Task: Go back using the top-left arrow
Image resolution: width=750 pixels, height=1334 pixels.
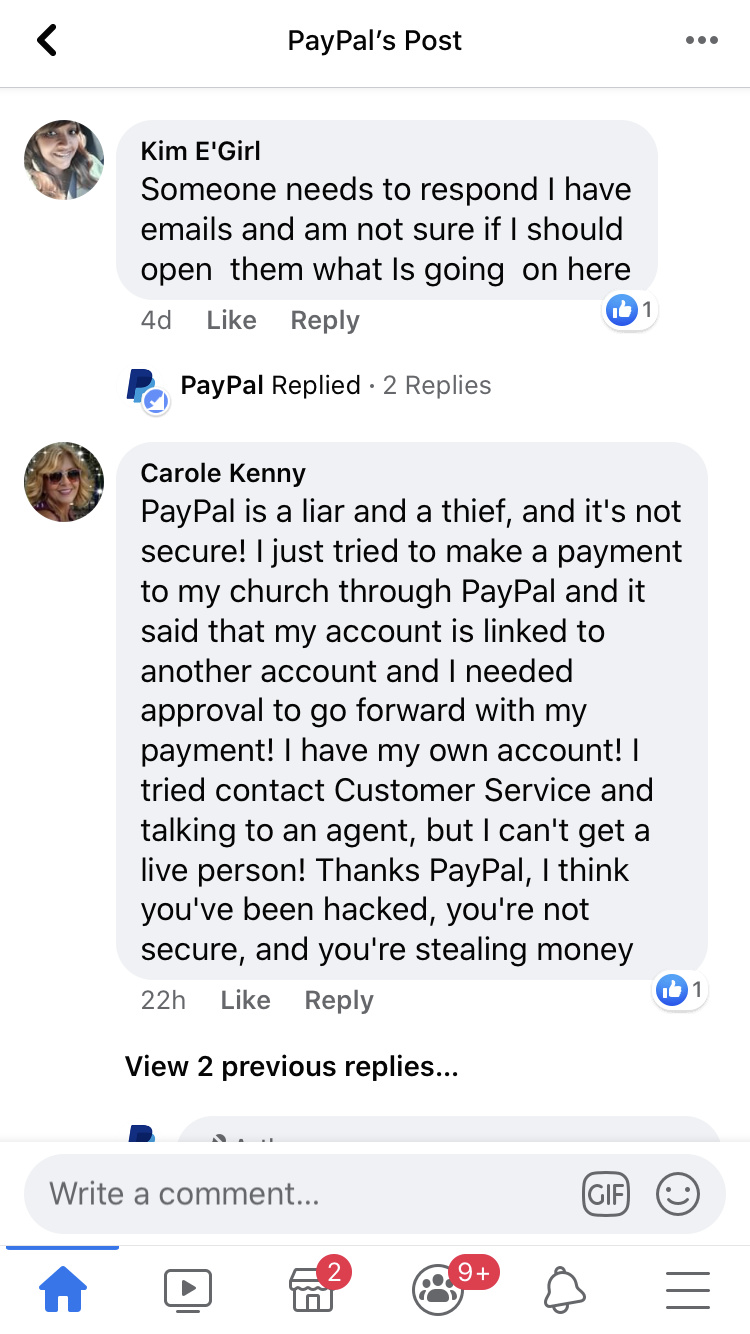Action: pos(46,41)
